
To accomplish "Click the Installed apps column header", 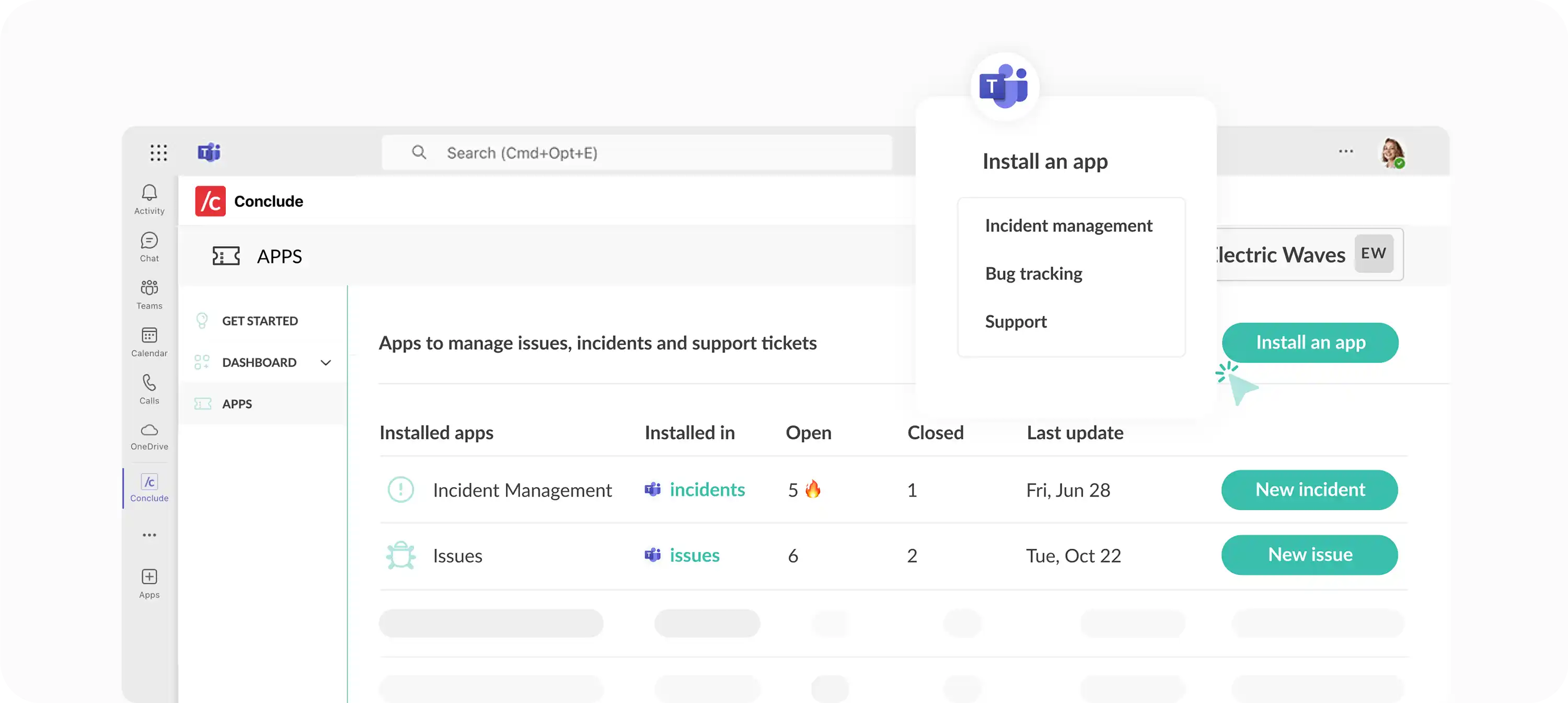I will coord(436,433).
